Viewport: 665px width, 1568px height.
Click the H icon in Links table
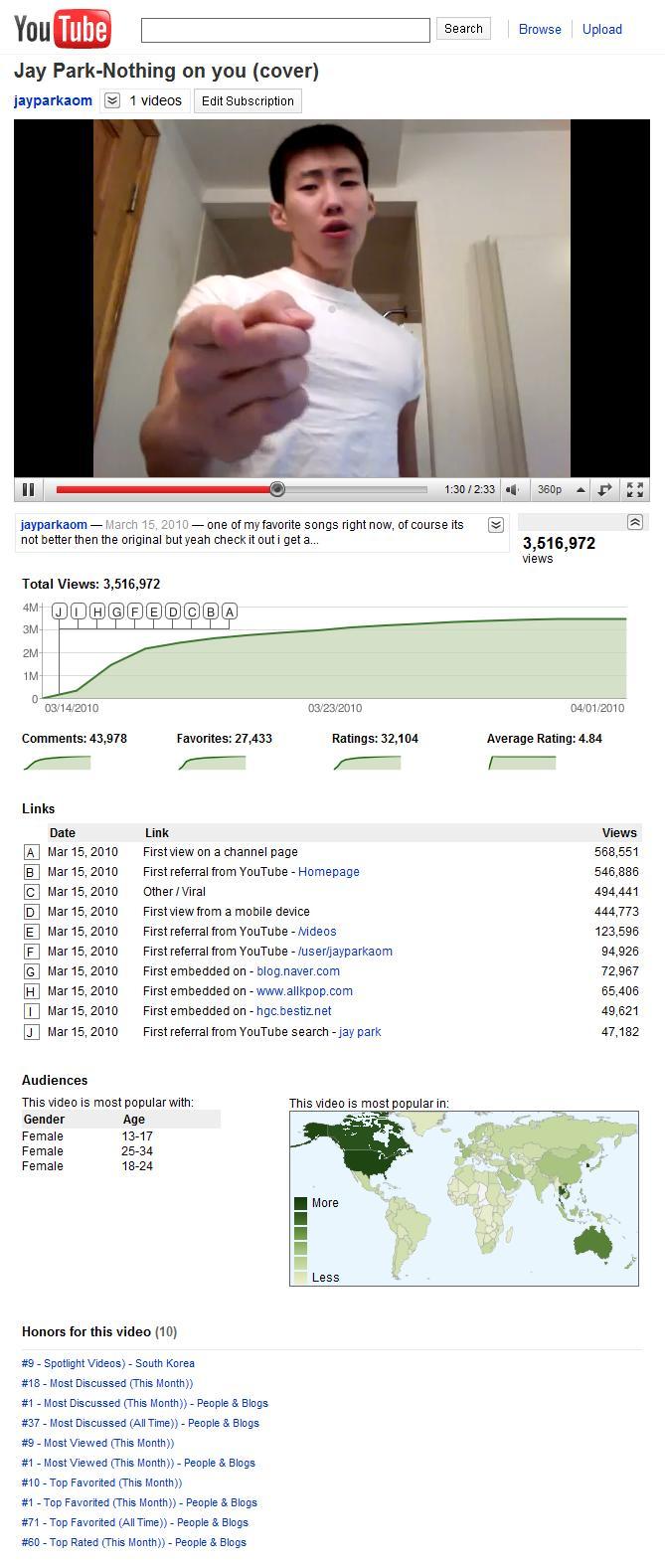[31, 991]
